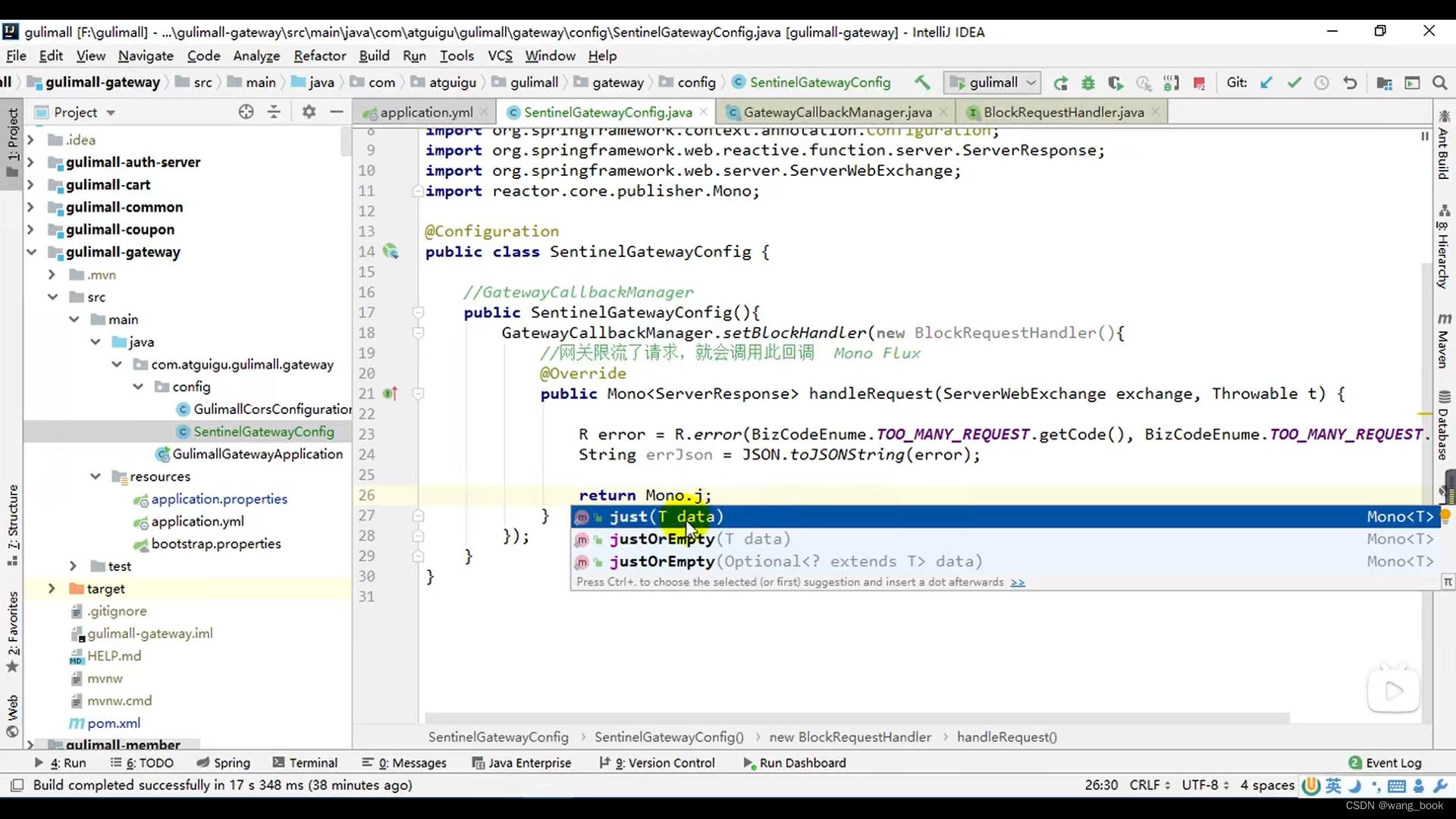The image size is (1456, 819).
Task: Click the Git update project arrow
Action: coord(1266,83)
